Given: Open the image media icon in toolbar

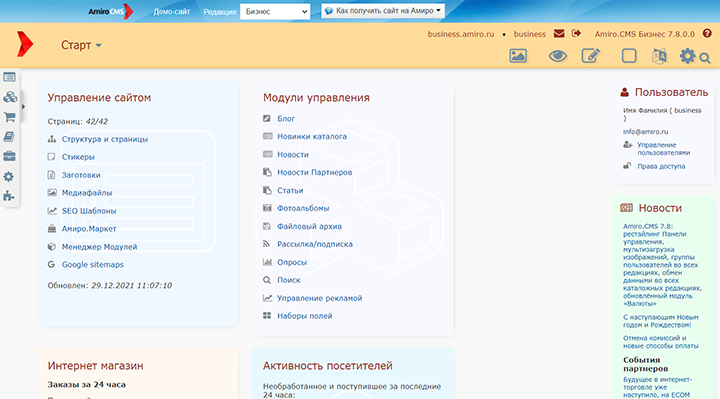Looking at the screenshot, I should click(518, 56).
